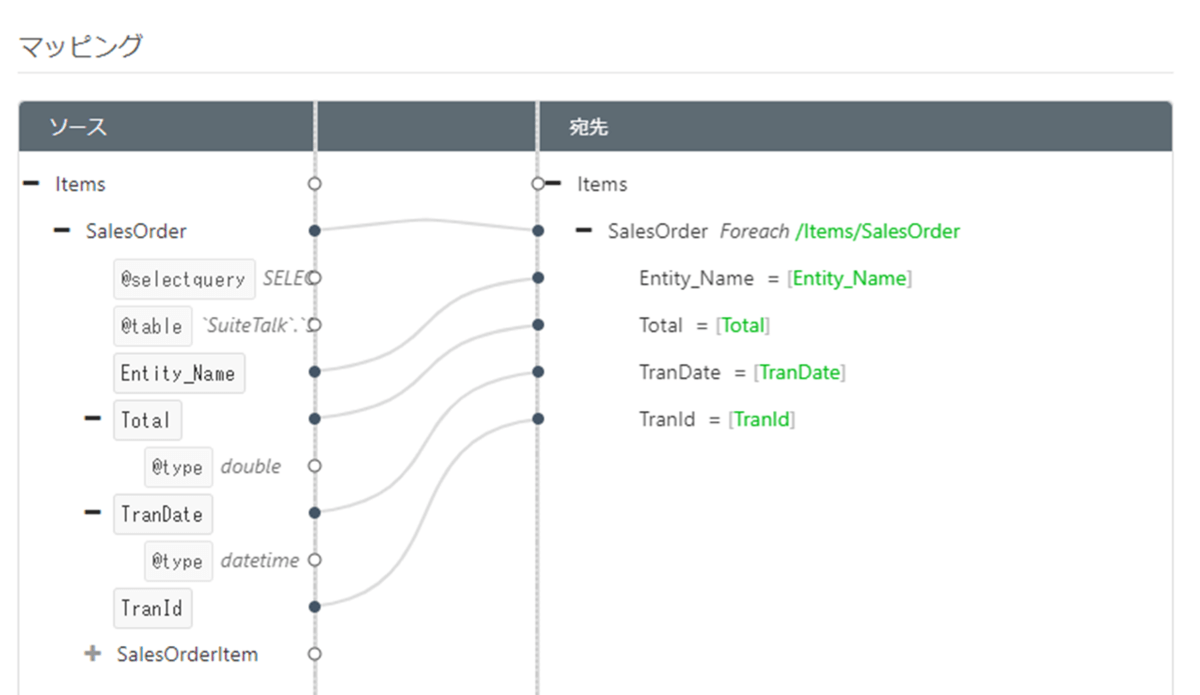Click destination connector dot for TranDate
Image resolution: width=1200 pixels, height=695 pixels.
click(539, 372)
